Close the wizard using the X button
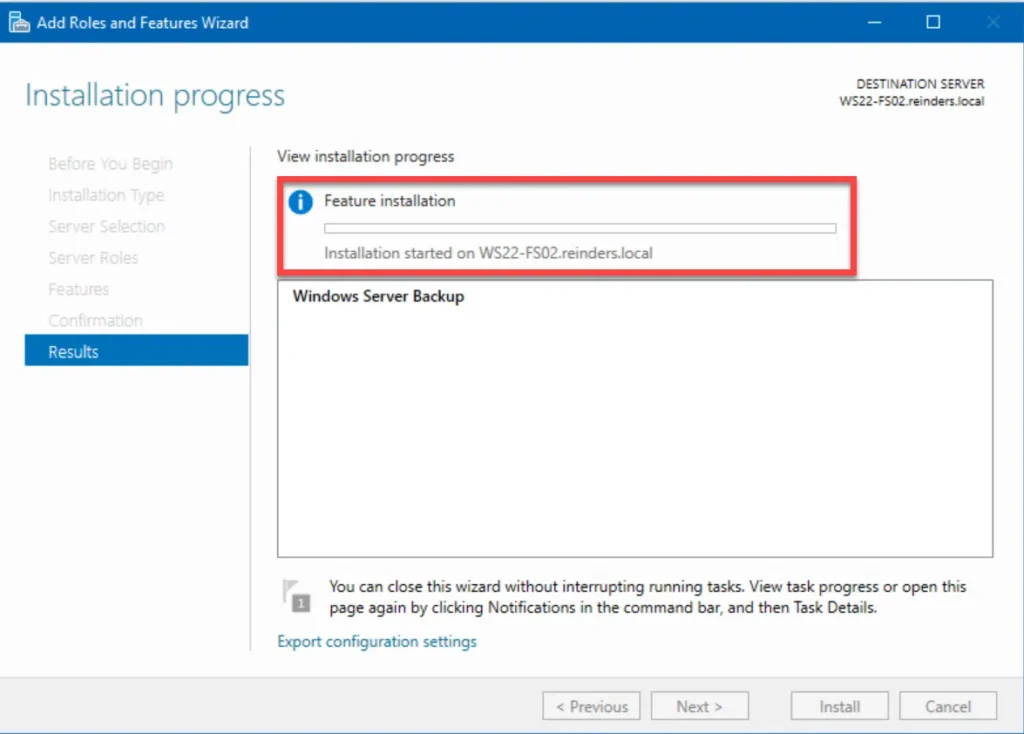The width and height of the screenshot is (1024, 734). point(993,22)
